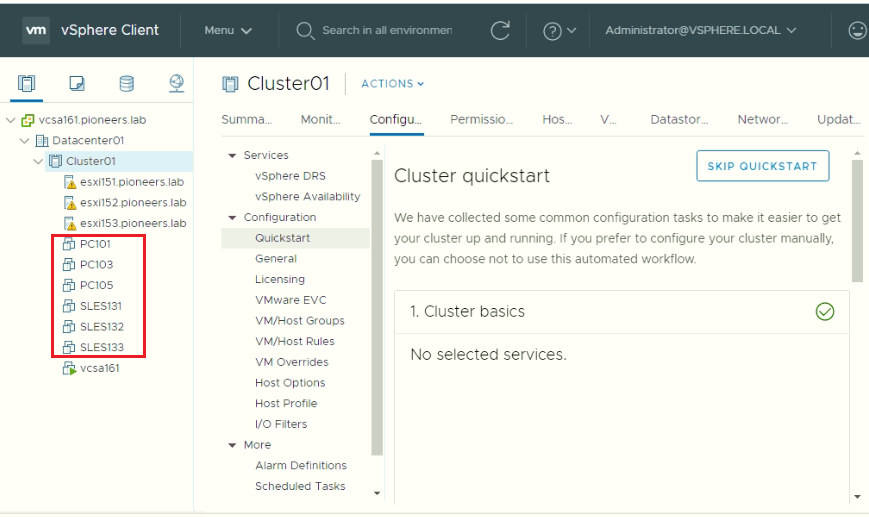869x517 pixels.
Task: Click the vm logo icon
Action: coord(36,30)
